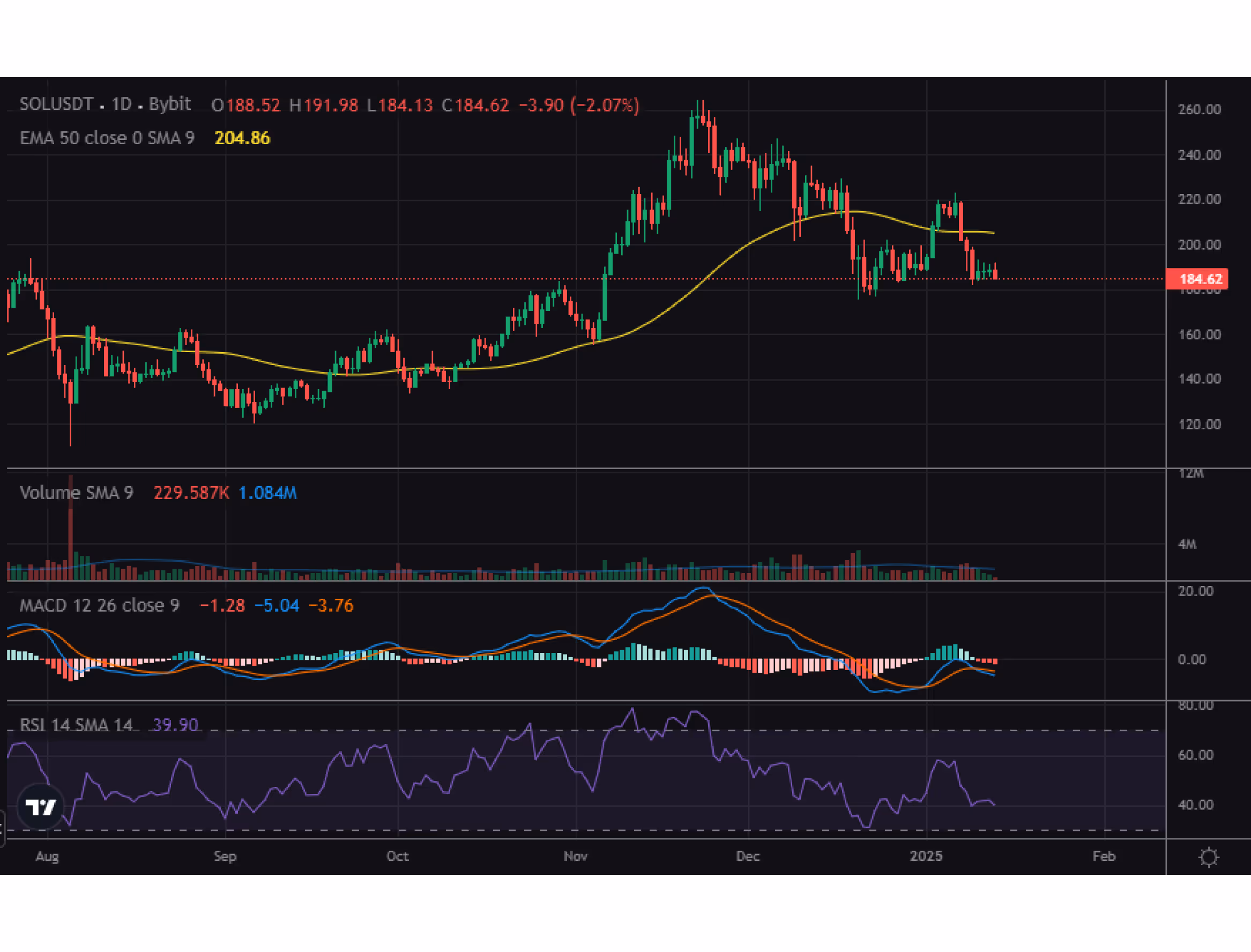Click the 120.00 price scale label

click(x=1199, y=425)
